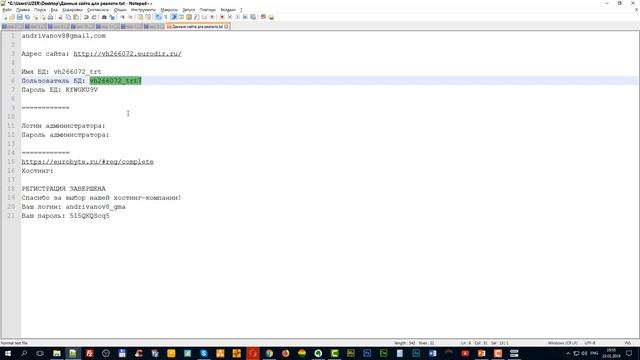Click the line 'Ваш пароль: 515QKQScq5'
This screenshot has width=640, height=360.
coord(65,216)
